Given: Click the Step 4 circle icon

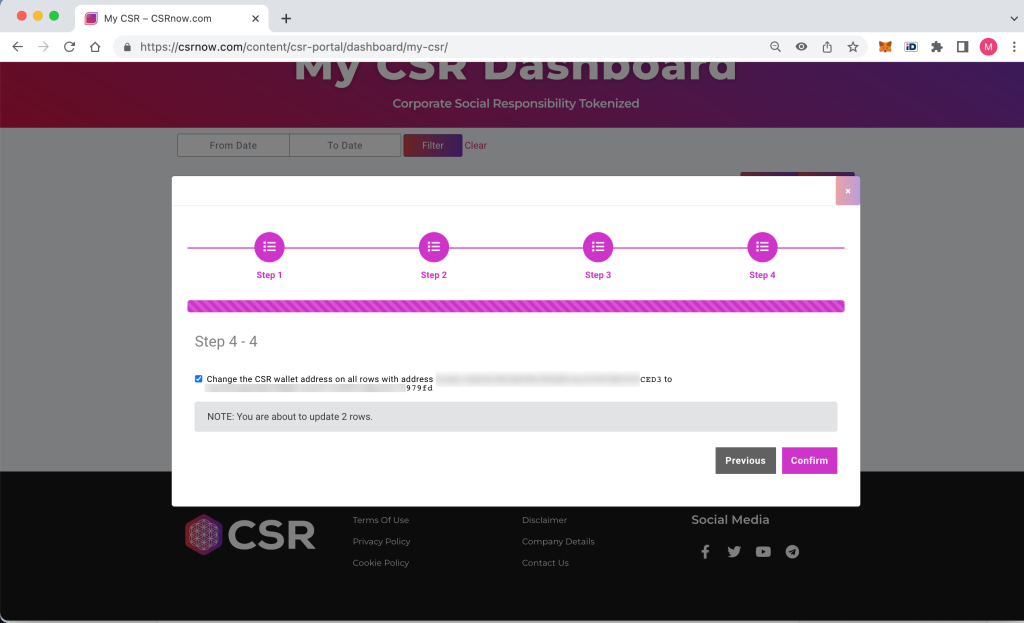Looking at the screenshot, I should 762,247.
